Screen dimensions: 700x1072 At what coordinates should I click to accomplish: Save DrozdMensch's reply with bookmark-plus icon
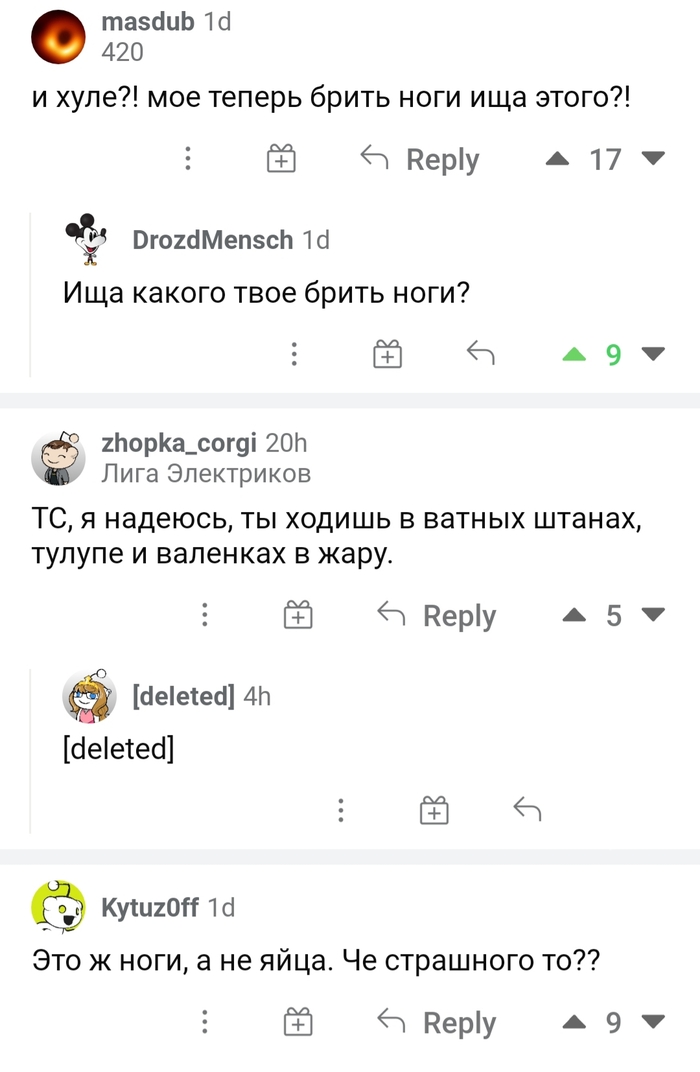(387, 354)
